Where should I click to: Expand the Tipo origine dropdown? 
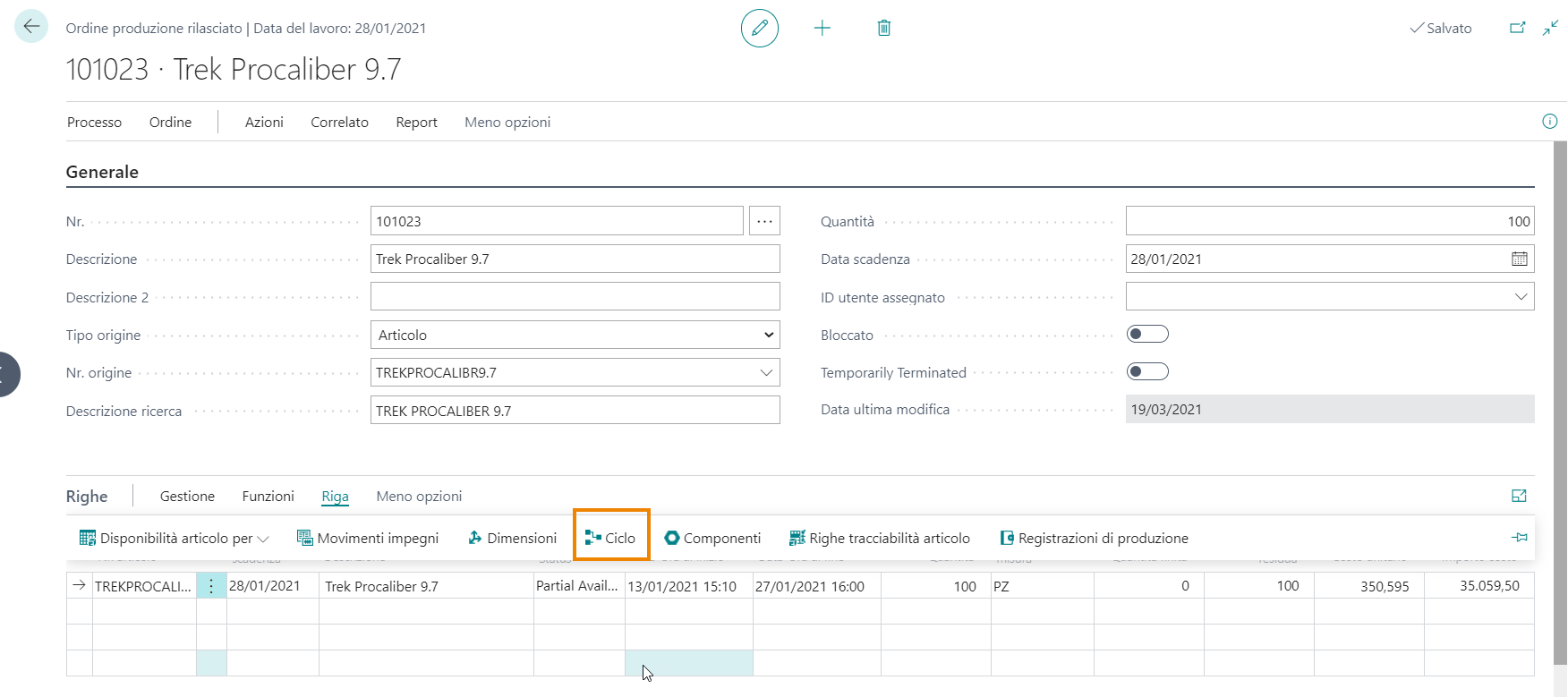(768, 335)
